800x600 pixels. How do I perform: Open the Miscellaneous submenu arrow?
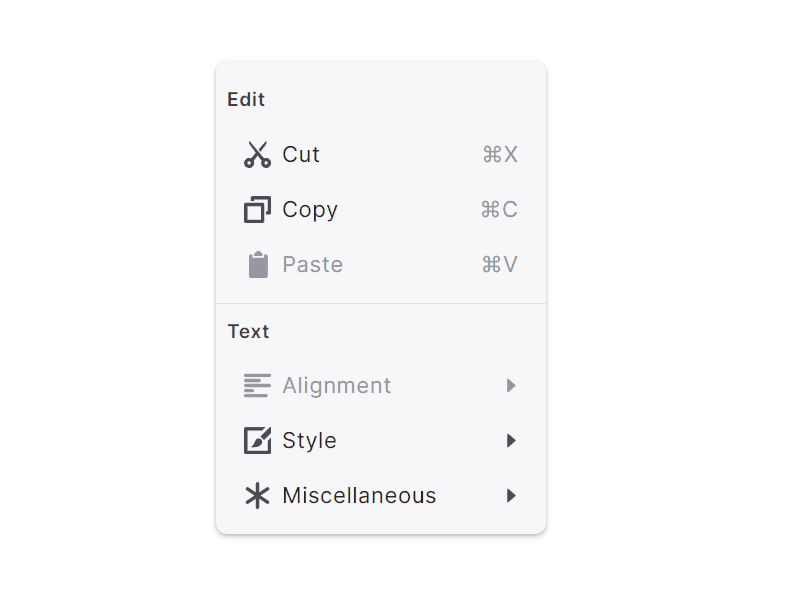[x=511, y=496]
